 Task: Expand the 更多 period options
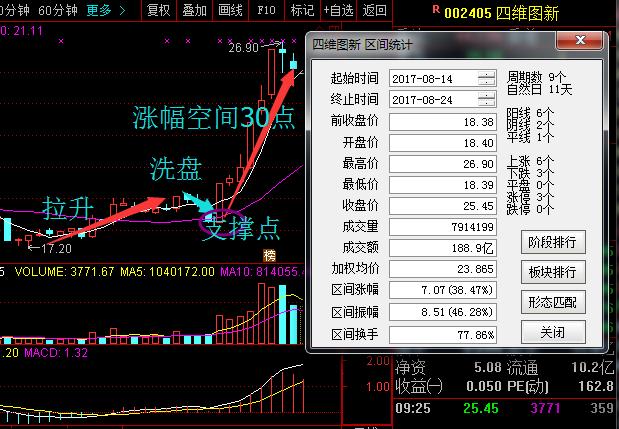pos(104,11)
